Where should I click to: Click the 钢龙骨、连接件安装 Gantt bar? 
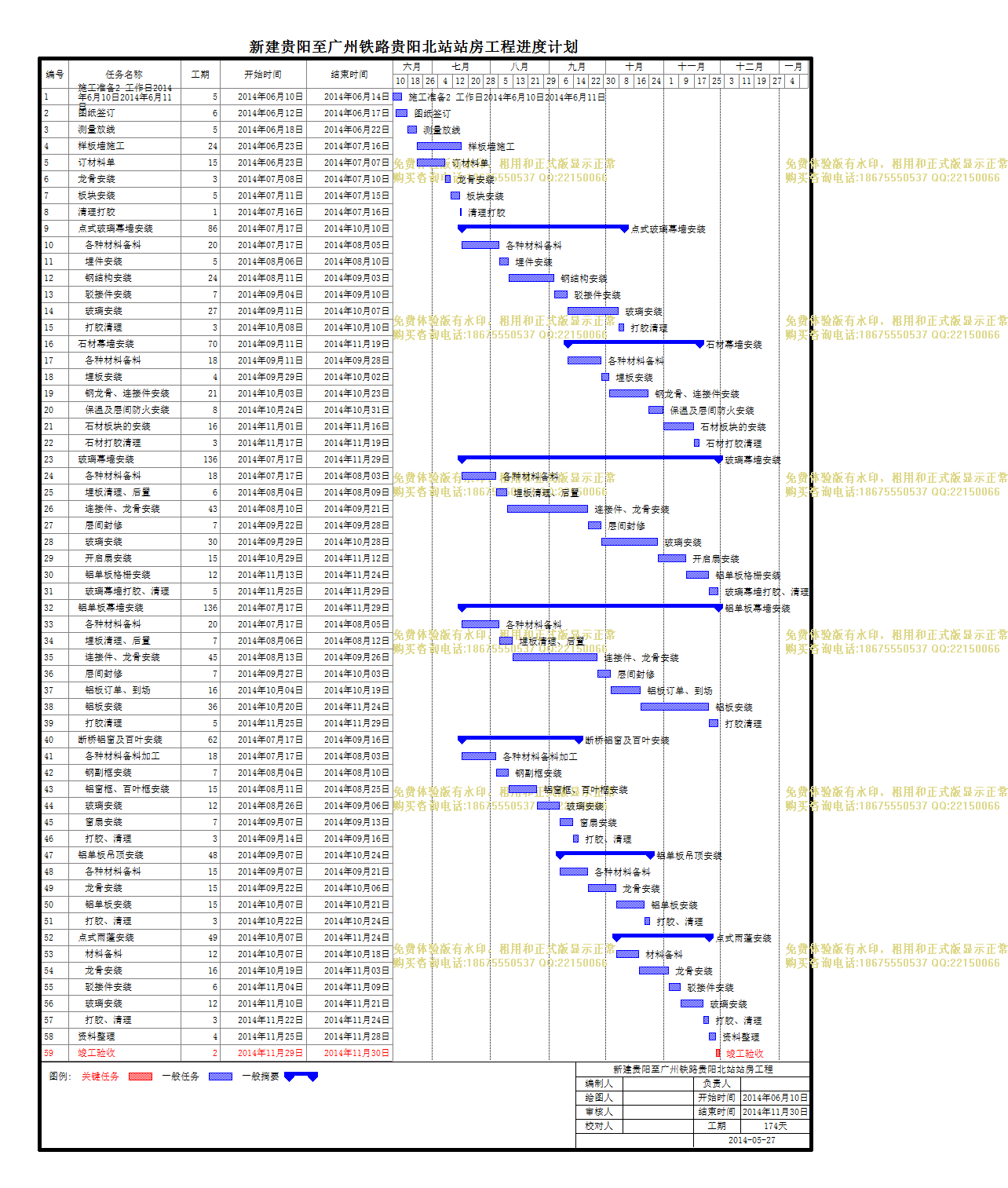(629, 393)
